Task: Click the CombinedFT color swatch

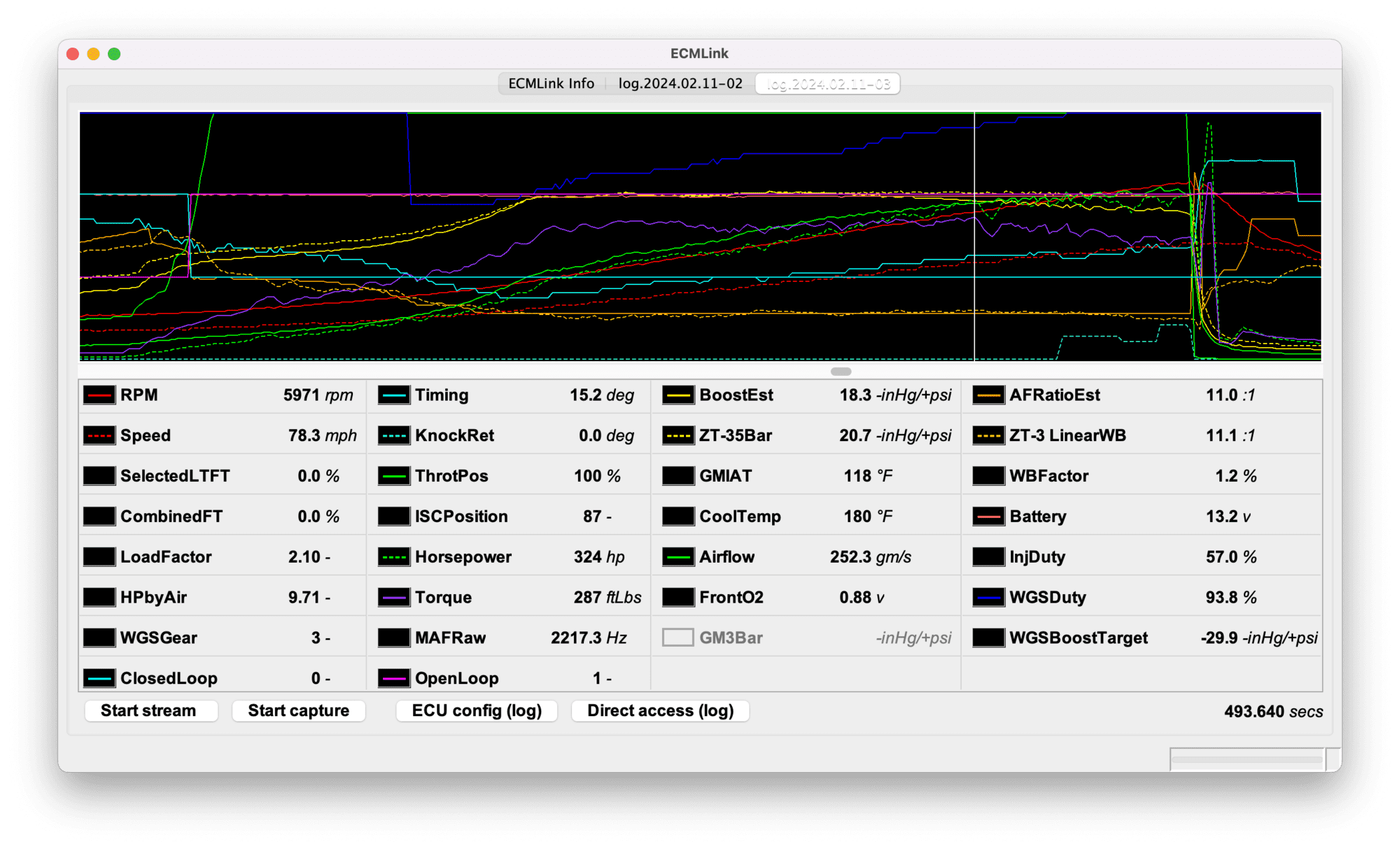Action: 99,517
